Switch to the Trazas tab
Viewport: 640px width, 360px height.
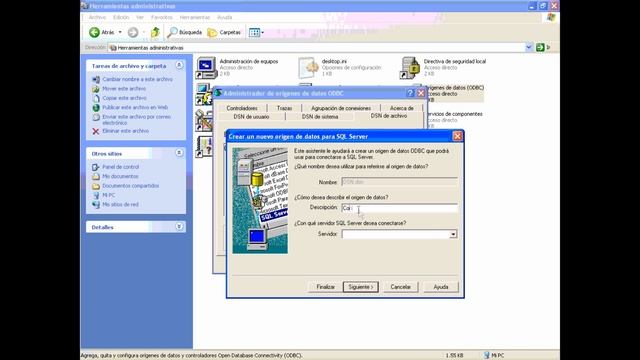click(x=284, y=108)
